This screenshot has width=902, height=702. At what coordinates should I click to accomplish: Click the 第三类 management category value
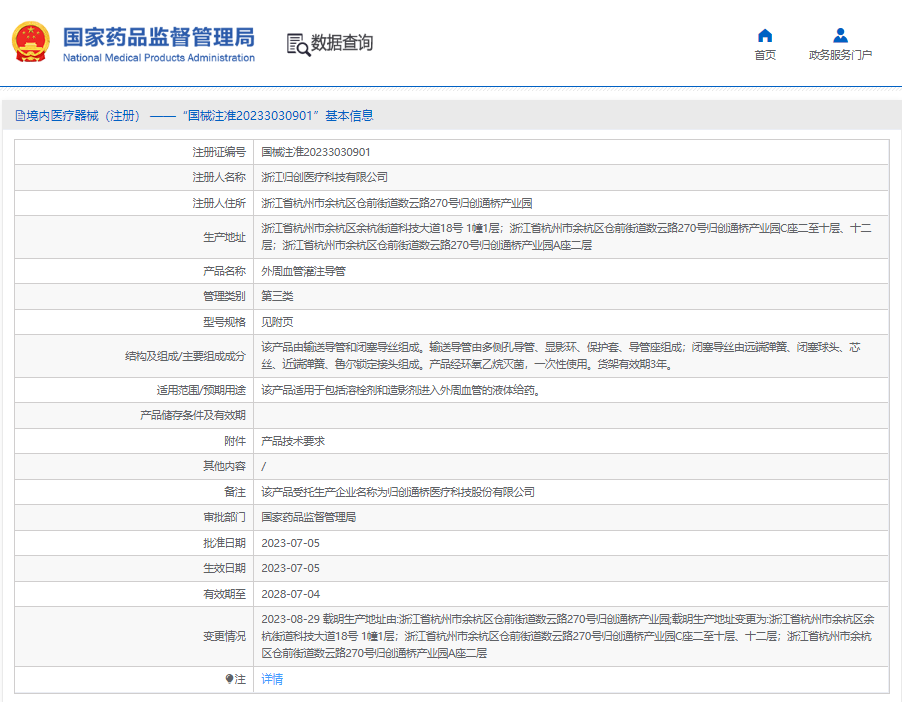(277, 296)
